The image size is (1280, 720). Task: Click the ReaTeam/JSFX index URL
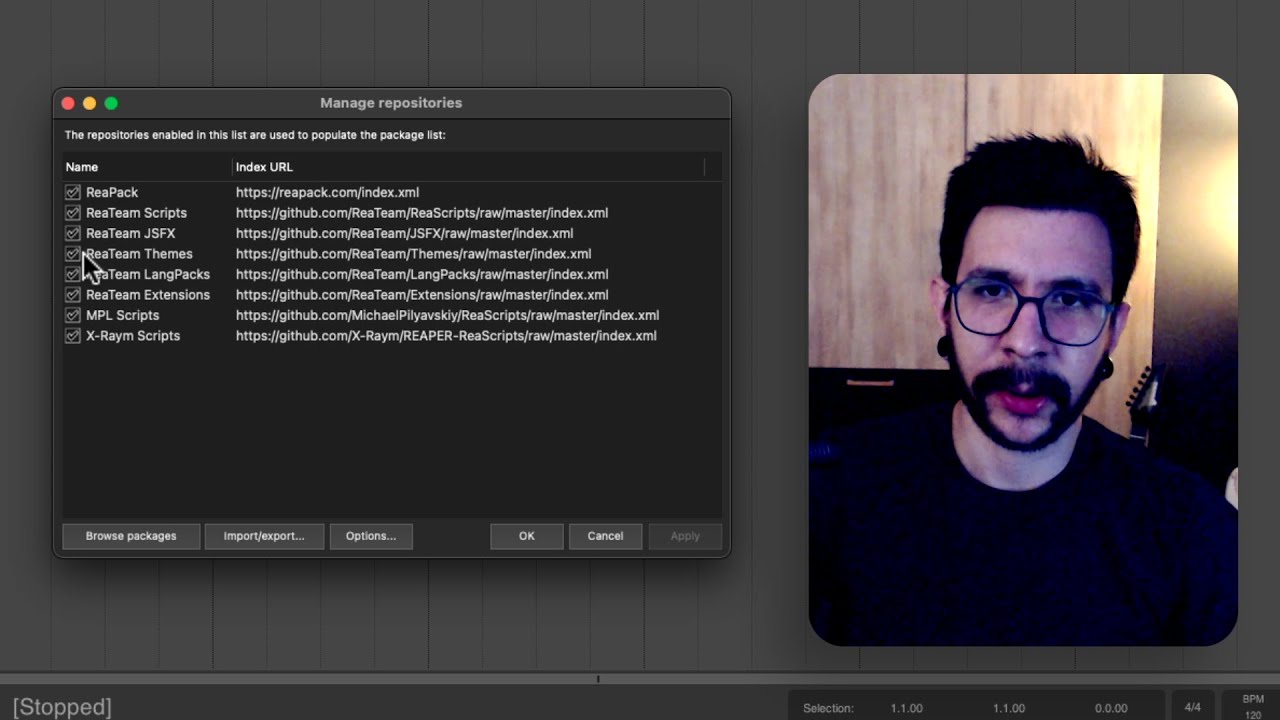point(404,233)
